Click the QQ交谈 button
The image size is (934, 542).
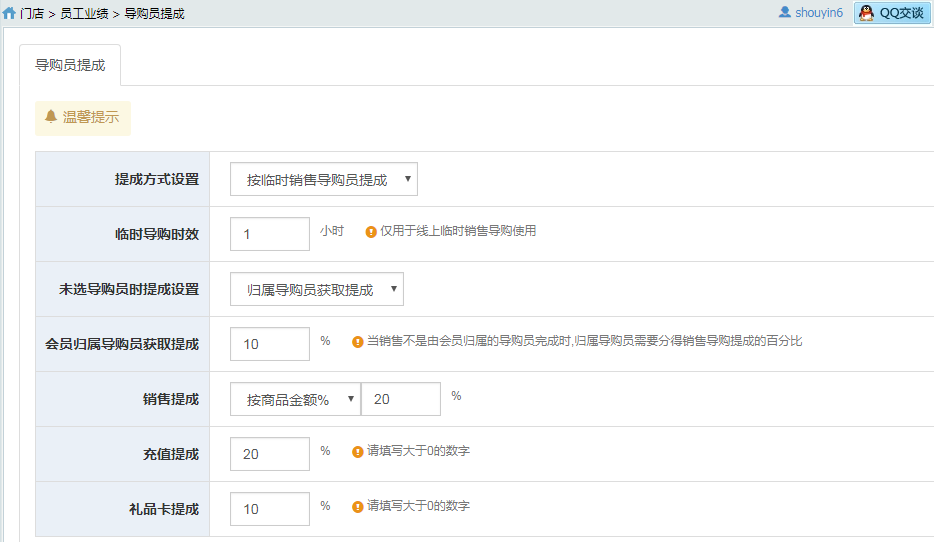pos(892,13)
